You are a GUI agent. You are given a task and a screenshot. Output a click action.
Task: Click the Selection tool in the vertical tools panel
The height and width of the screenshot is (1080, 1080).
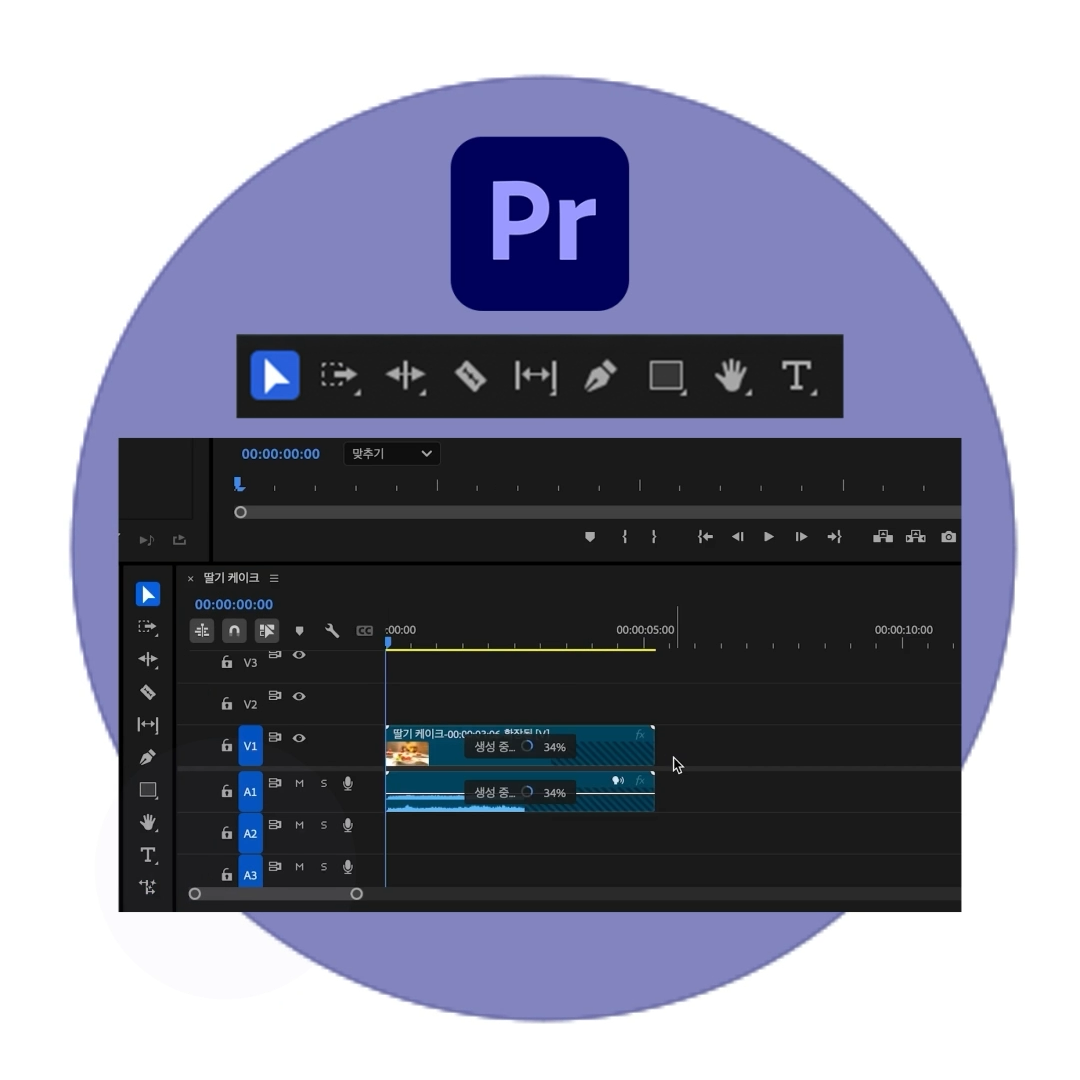[x=147, y=594]
